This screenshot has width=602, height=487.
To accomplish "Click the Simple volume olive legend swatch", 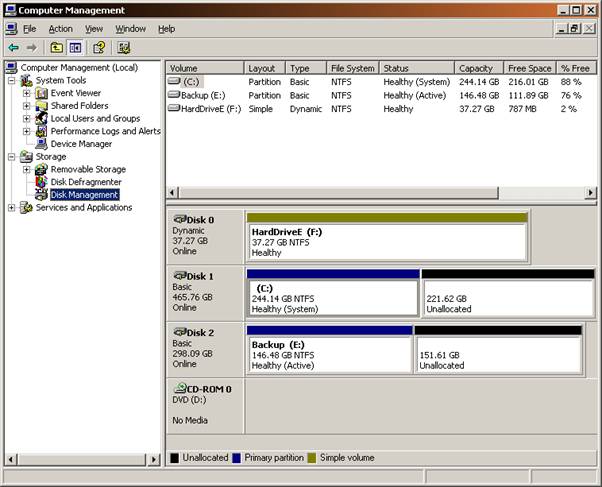I will (x=312, y=458).
